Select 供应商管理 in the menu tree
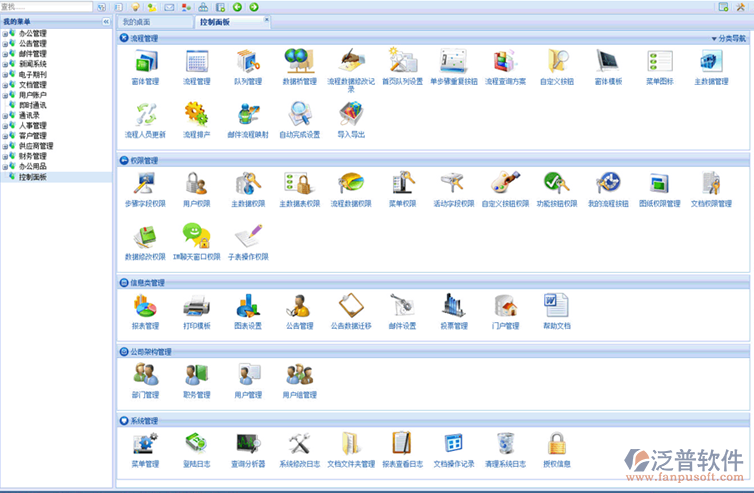Viewport: 754px width, 493px height. click(36, 146)
